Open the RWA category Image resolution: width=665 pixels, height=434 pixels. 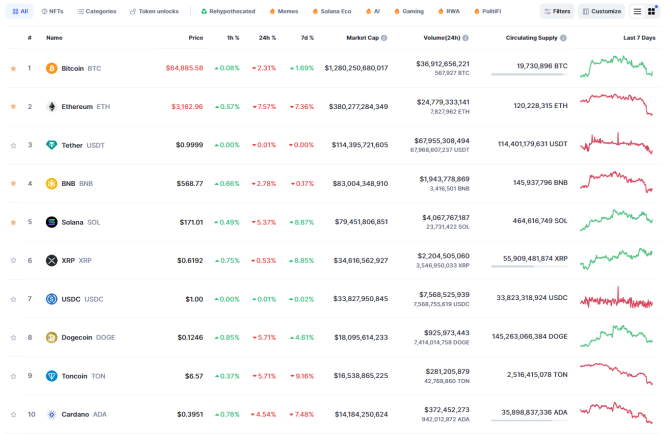coord(449,11)
